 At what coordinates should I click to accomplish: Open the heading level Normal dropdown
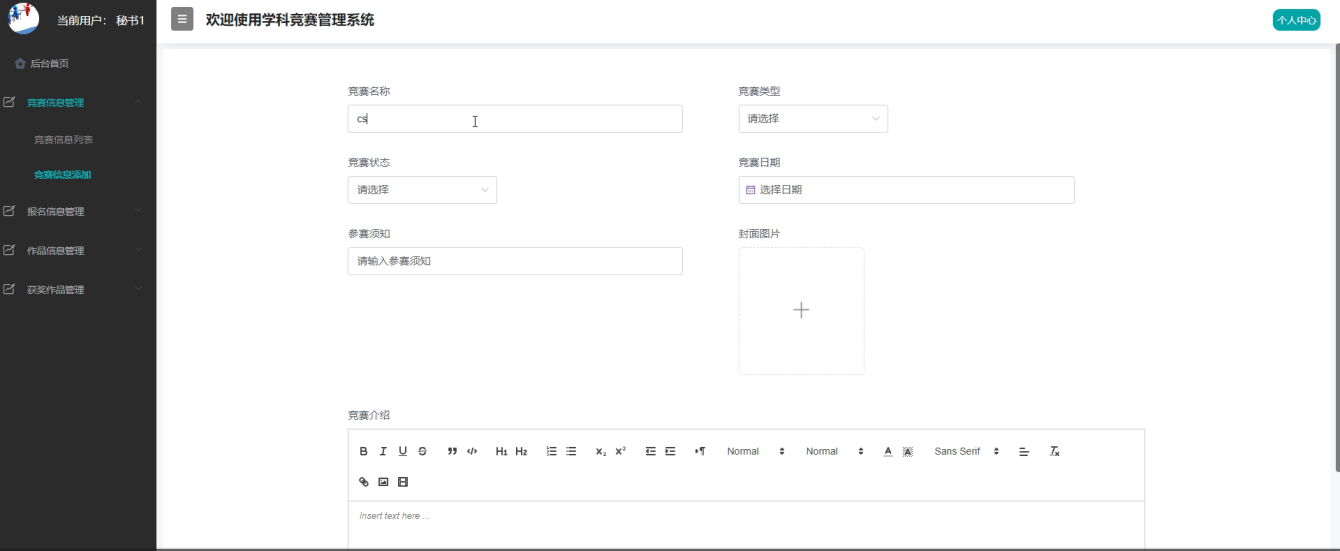pos(835,452)
